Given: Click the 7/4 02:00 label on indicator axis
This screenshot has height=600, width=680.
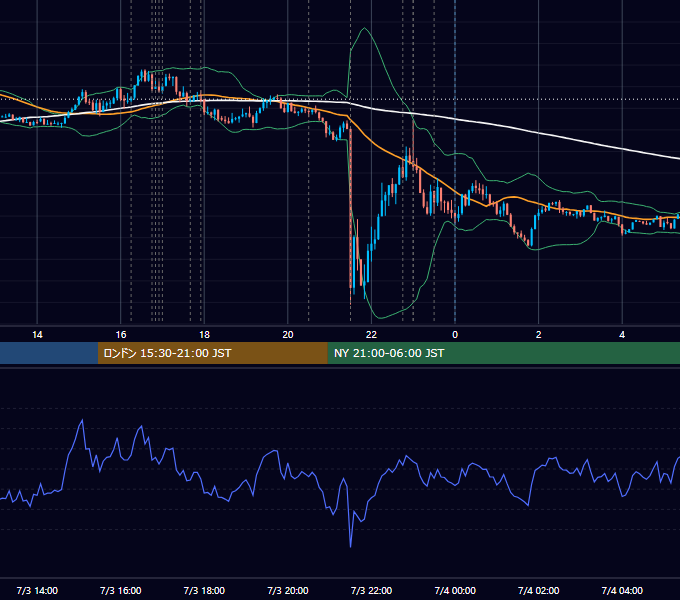Looking at the screenshot, I should (x=539, y=590).
